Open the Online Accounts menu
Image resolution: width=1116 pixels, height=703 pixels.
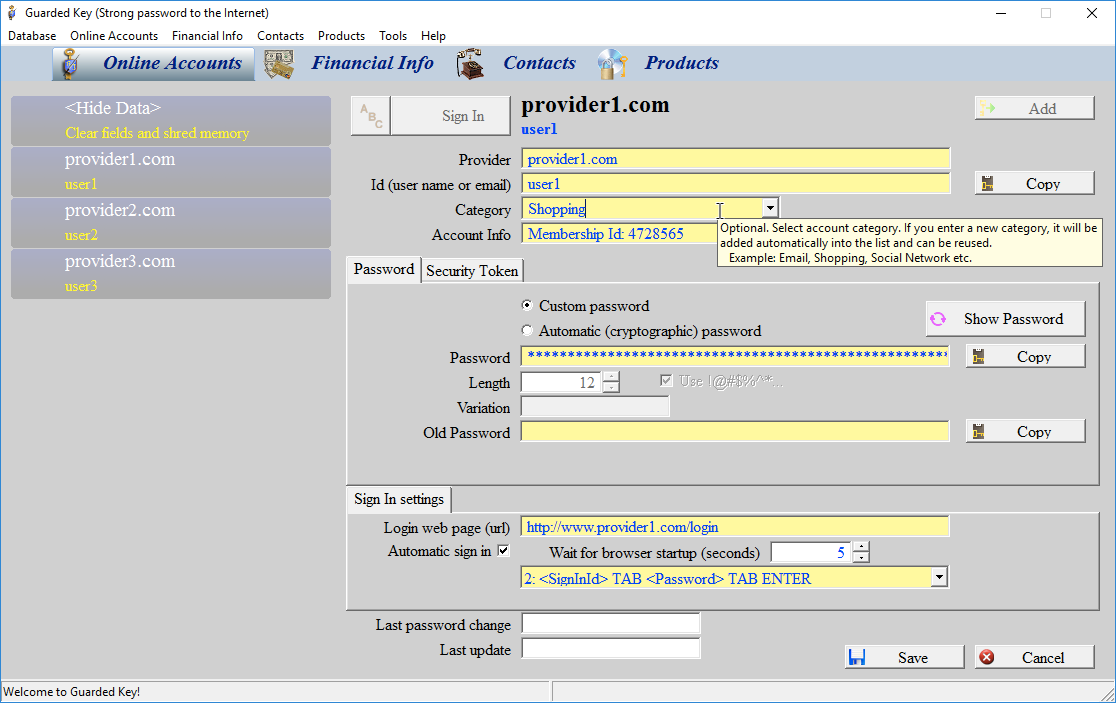114,36
